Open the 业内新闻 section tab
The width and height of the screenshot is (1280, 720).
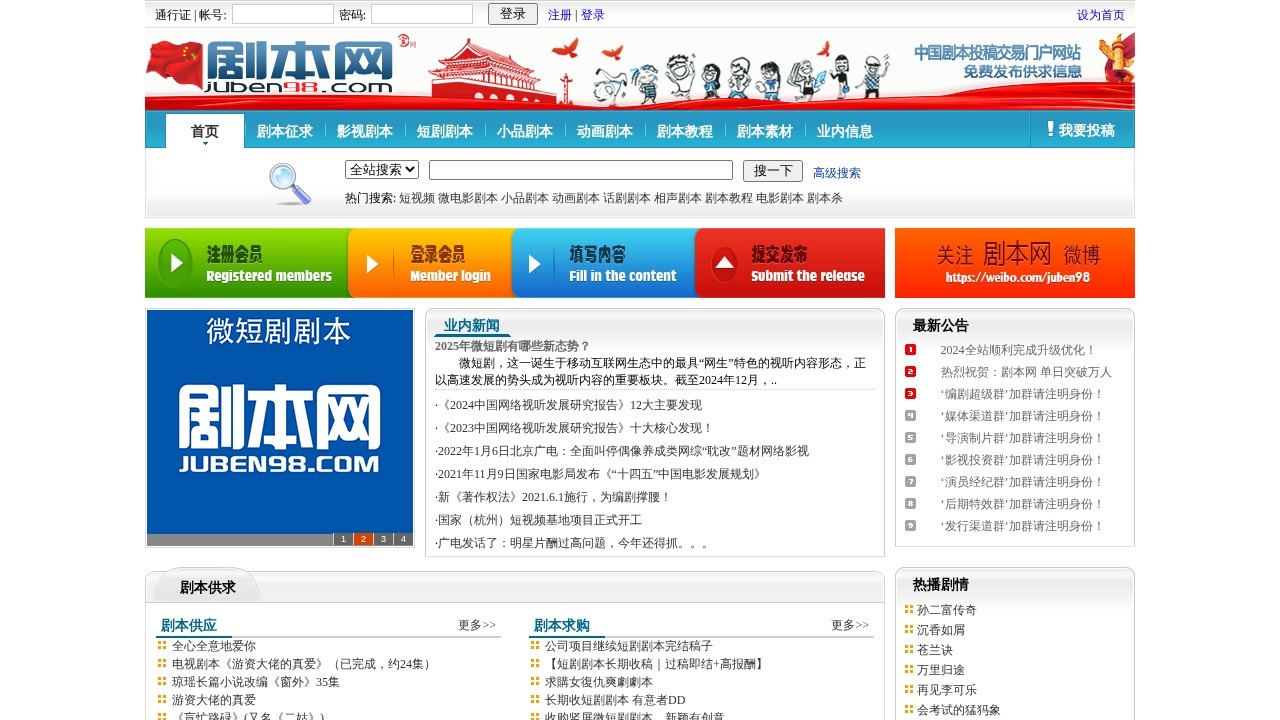(471, 324)
